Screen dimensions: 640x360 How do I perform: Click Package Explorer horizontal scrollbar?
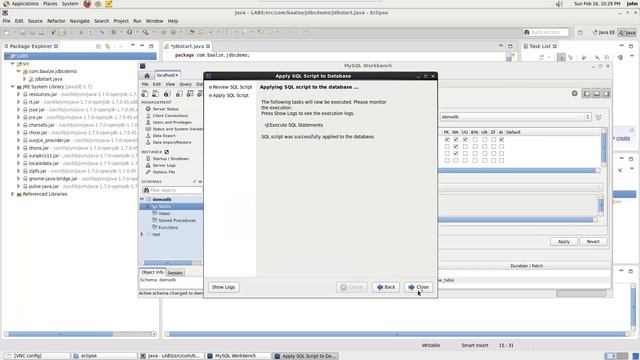(80, 334)
